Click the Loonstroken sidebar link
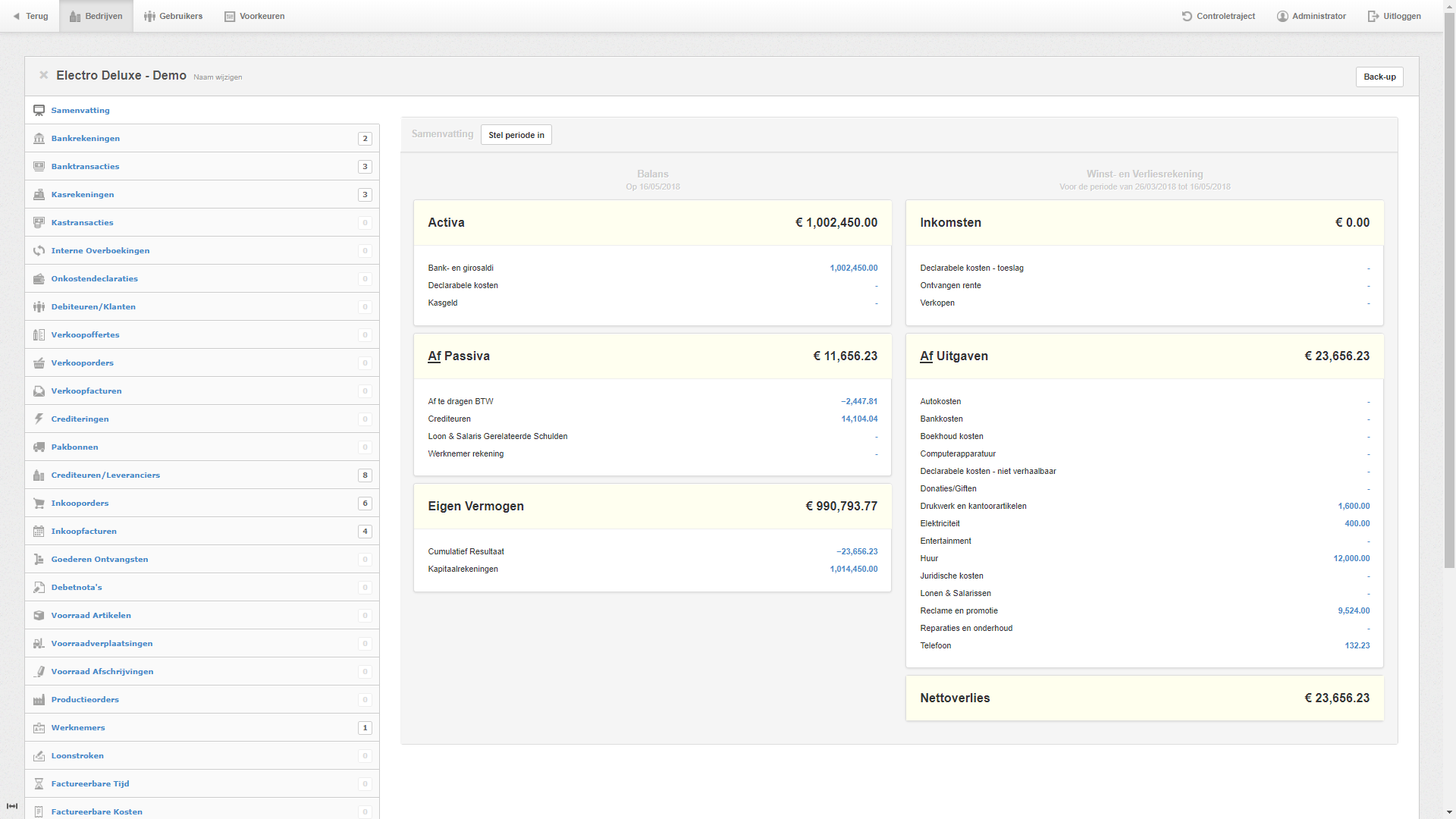1456x819 pixels. (77, 756)
